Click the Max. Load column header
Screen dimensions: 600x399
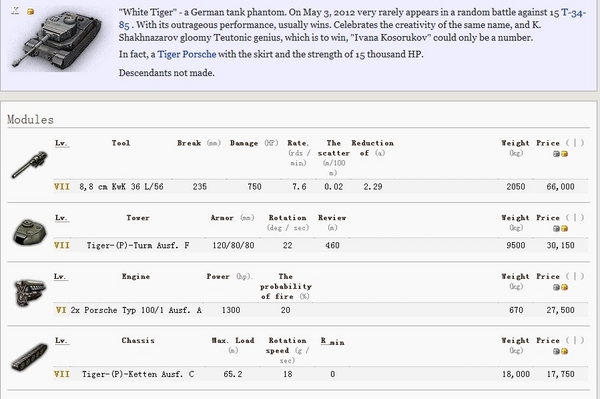point(233,345)
